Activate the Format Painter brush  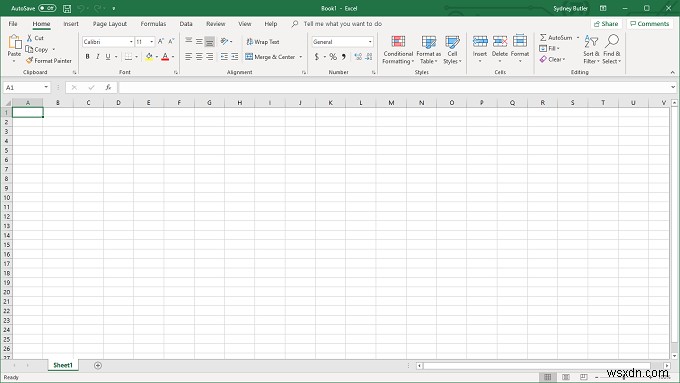coord(29,61)
